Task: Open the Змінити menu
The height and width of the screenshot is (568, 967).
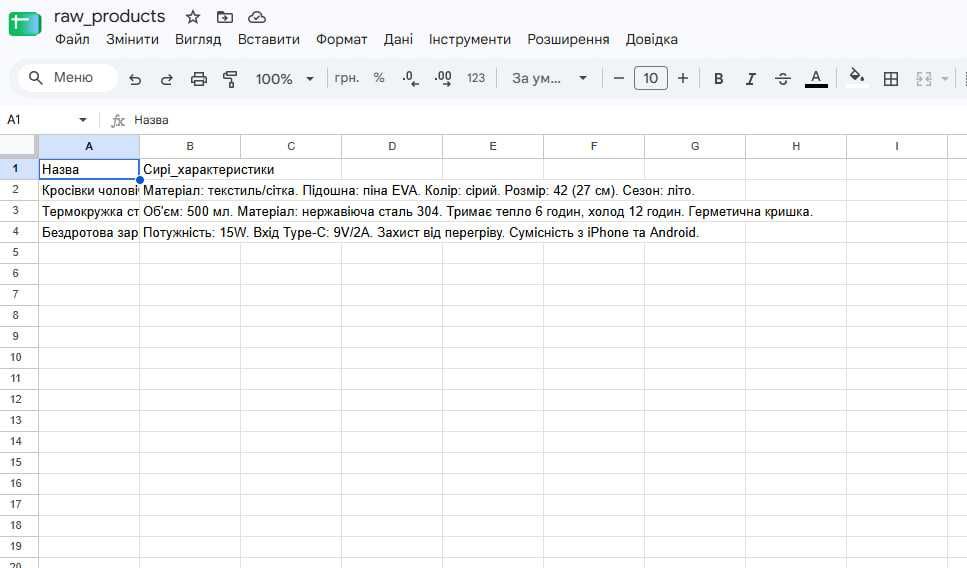Action: point(132,39)
